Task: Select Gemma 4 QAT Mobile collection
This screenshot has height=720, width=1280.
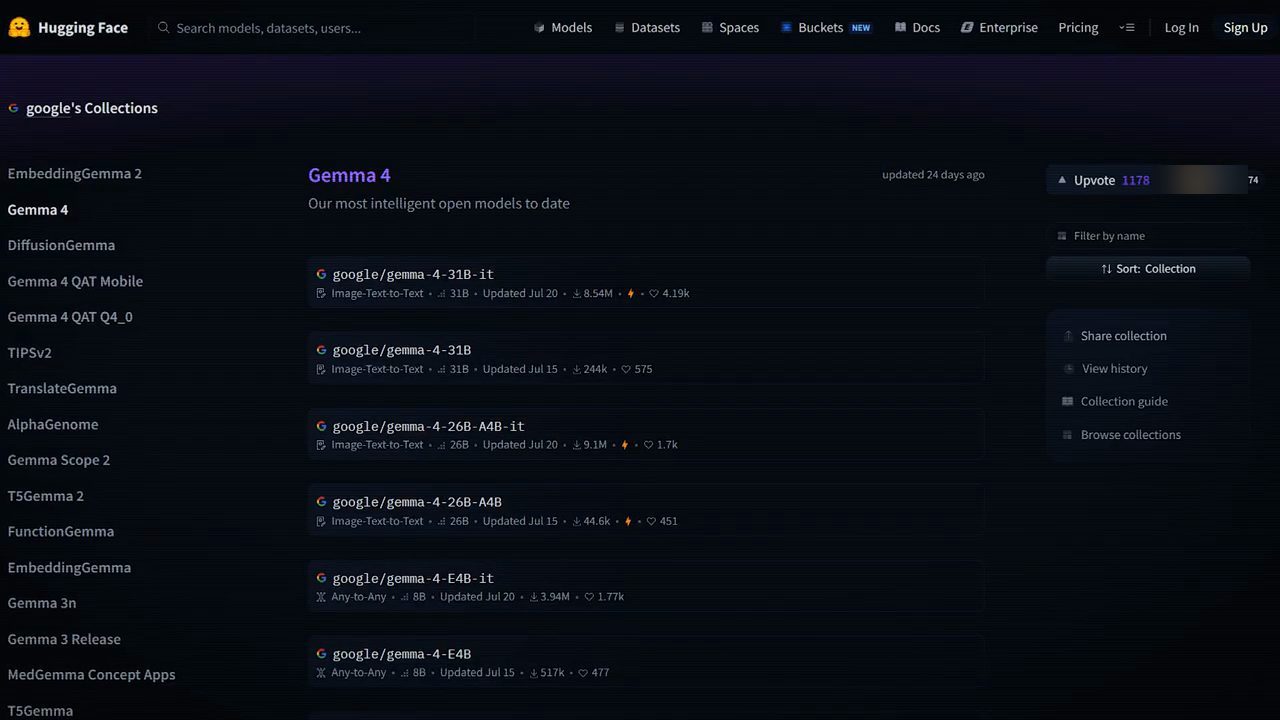Action: tap(75, 281)
